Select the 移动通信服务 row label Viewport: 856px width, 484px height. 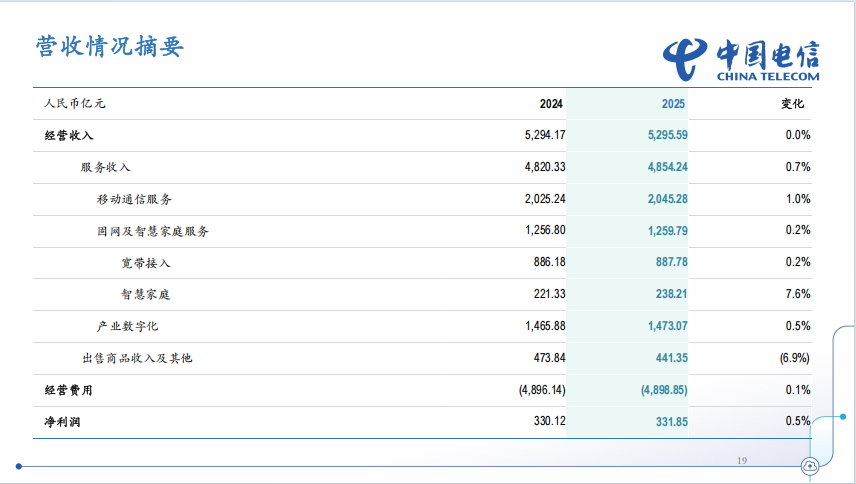click(x=134, y=199)
